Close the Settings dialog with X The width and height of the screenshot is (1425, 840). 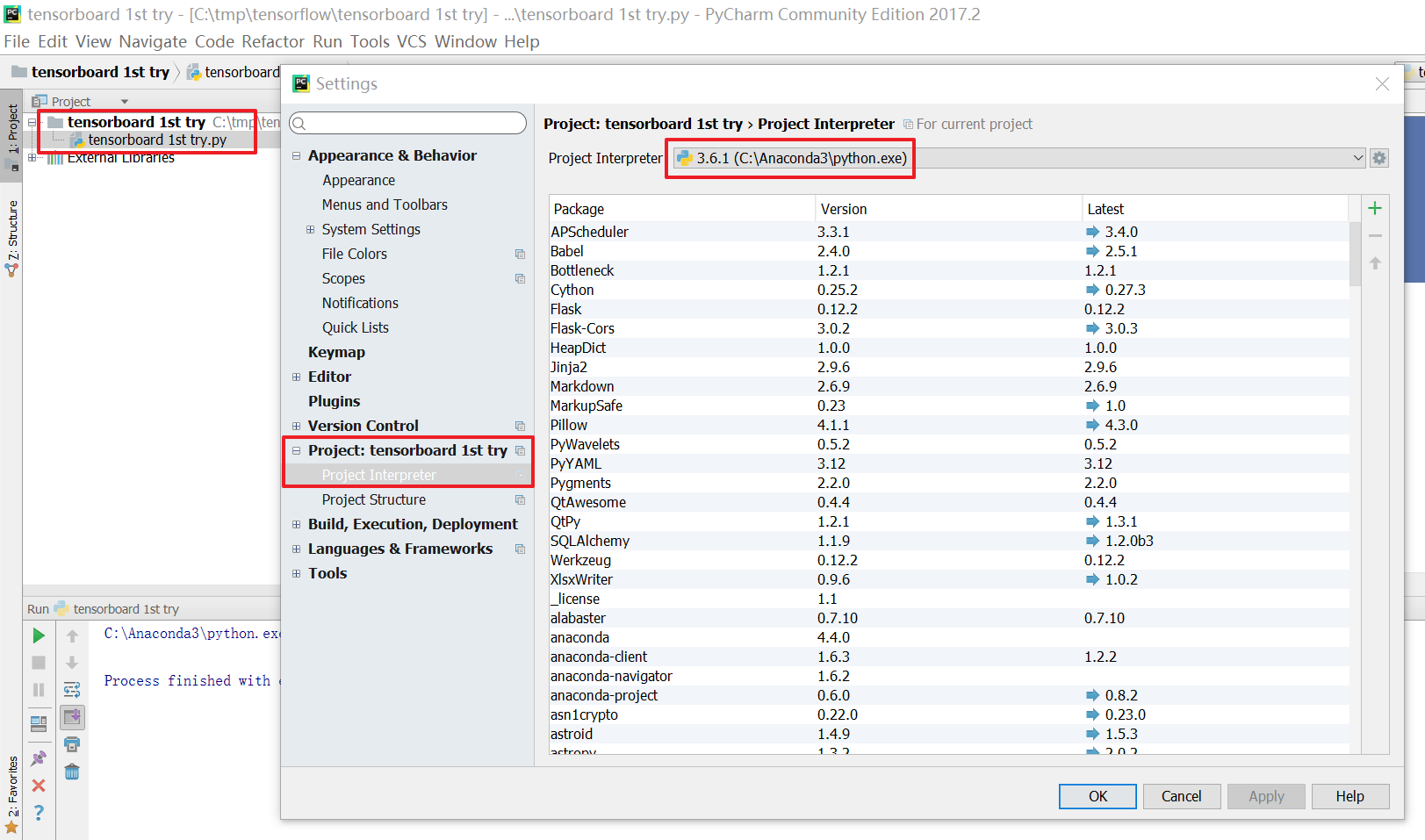[x=1382, y=83]
